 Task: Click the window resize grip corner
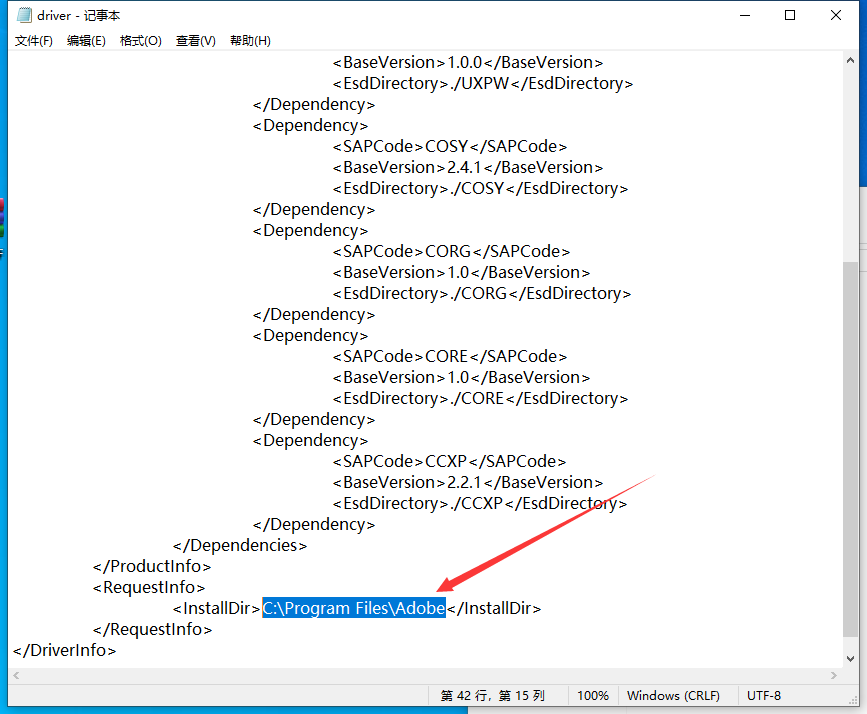[853, 700]
